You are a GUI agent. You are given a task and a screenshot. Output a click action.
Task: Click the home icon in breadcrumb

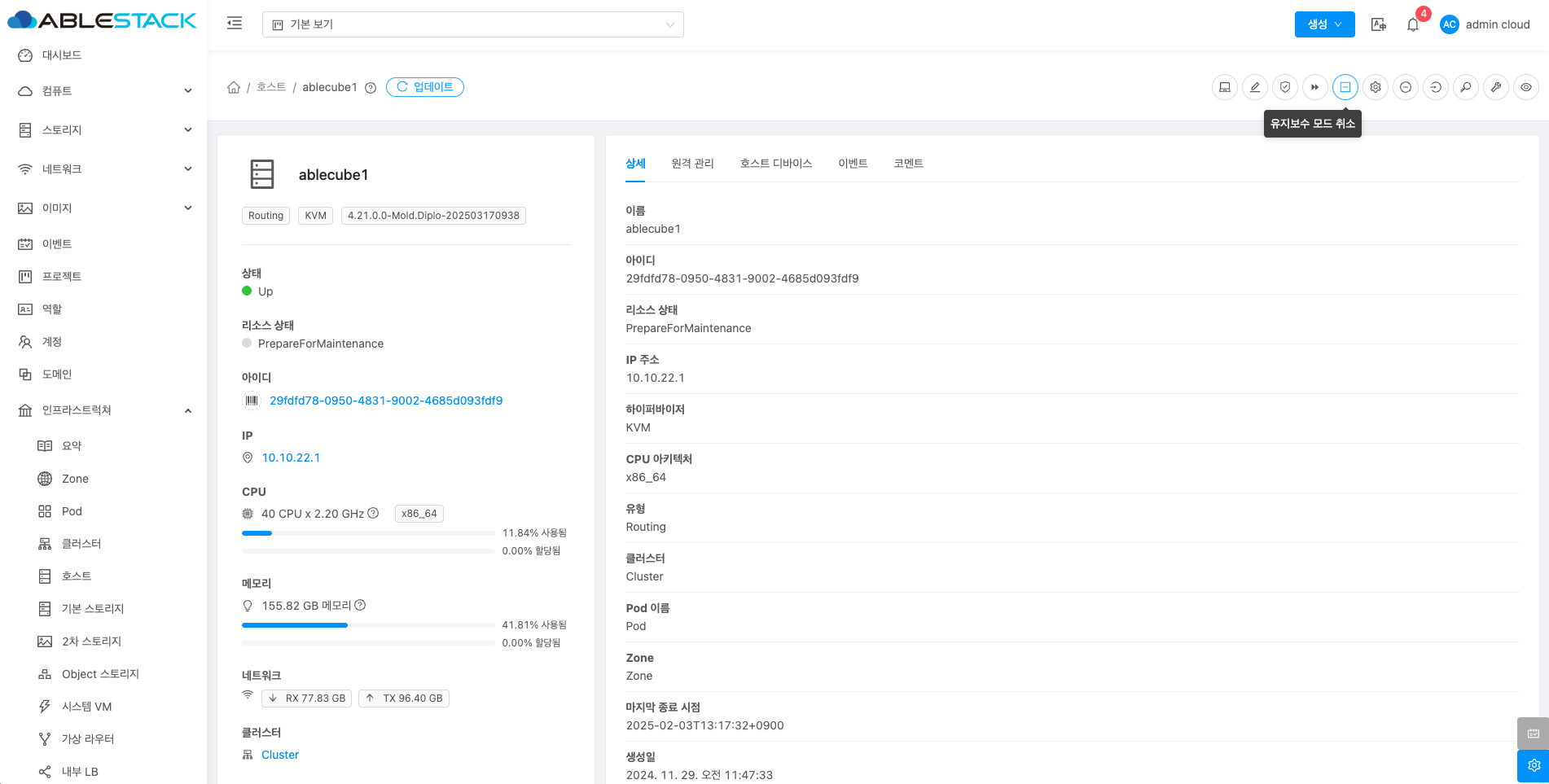234,87
